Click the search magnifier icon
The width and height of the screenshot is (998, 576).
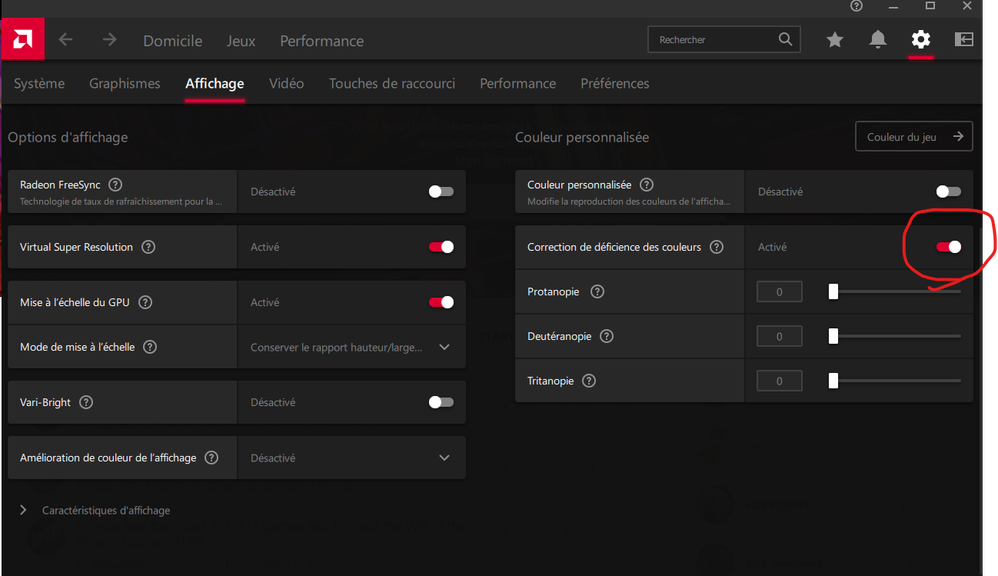[x=785, y=39]
